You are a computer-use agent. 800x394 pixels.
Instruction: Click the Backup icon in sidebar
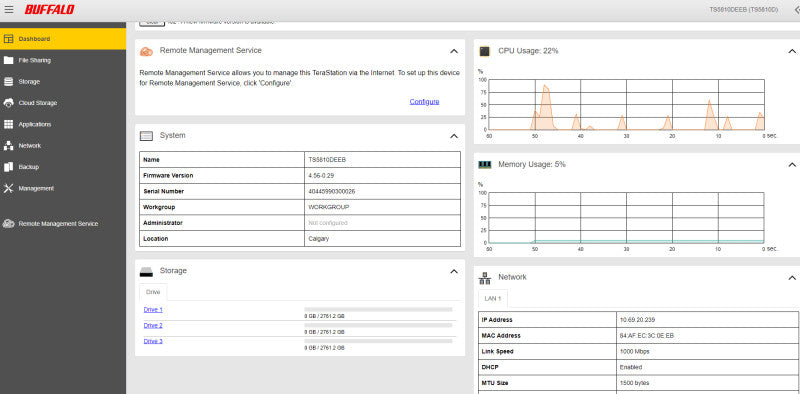(x=9, y=167)
